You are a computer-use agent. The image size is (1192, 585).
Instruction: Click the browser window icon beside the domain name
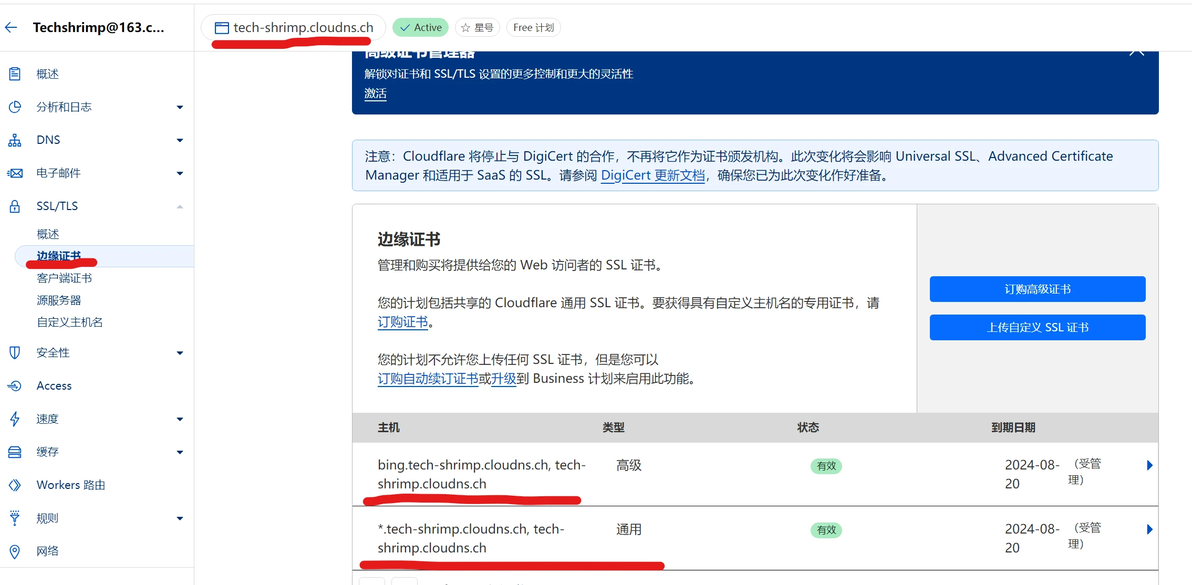tap(221, 27)
